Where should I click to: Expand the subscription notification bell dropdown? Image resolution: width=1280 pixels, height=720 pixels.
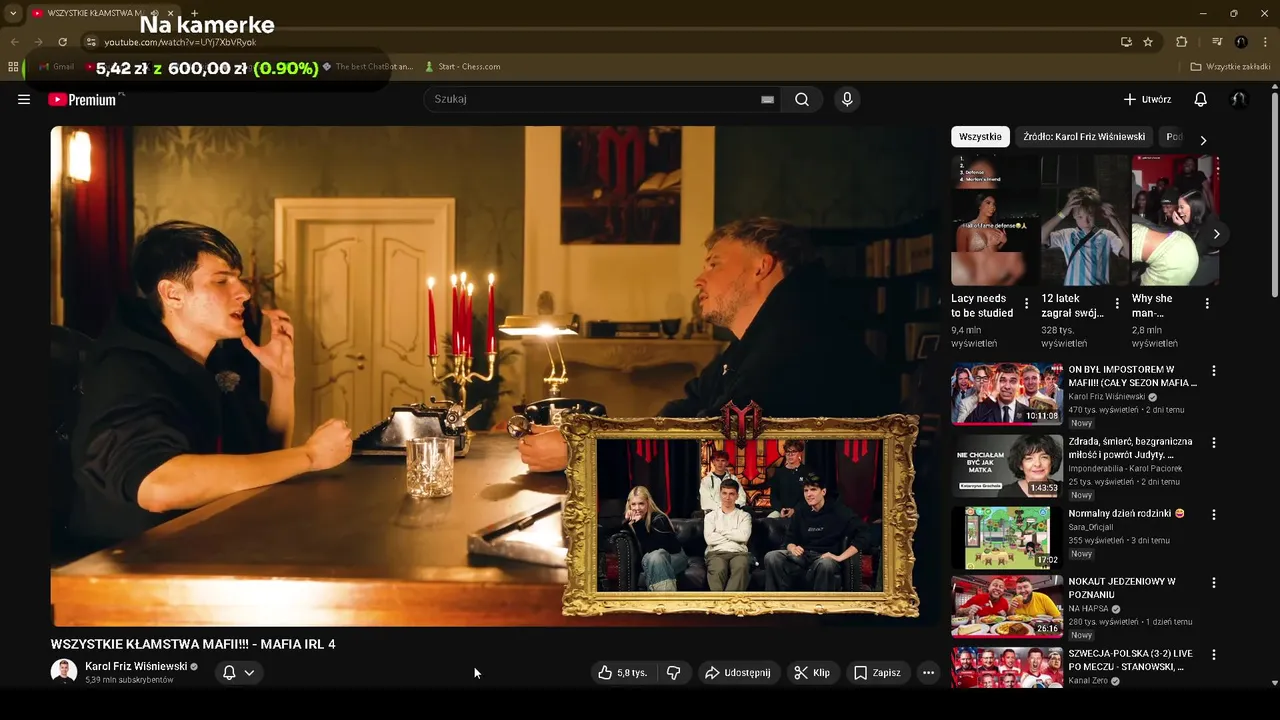click(239, 673)
